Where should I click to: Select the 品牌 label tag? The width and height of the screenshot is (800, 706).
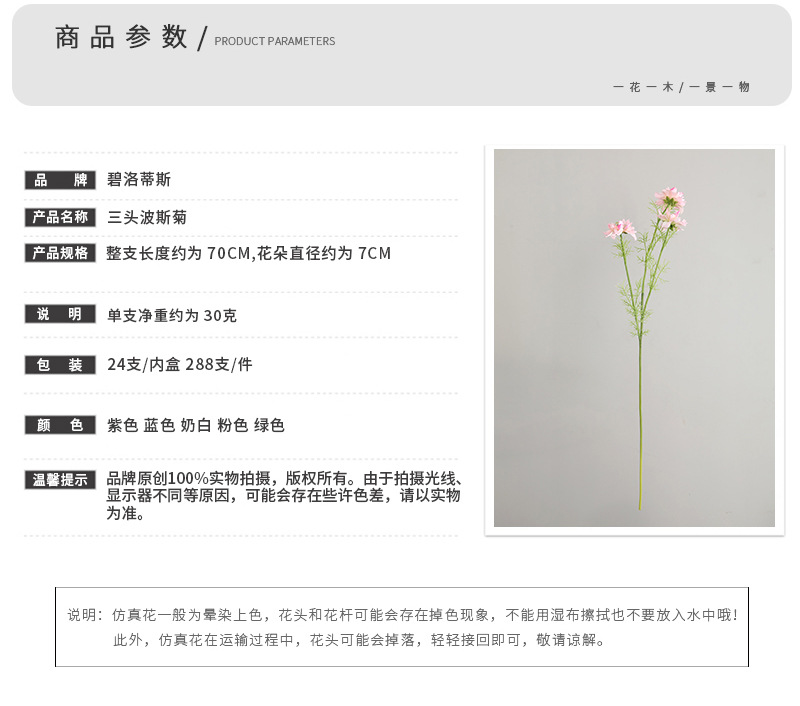tap(60, 180)
